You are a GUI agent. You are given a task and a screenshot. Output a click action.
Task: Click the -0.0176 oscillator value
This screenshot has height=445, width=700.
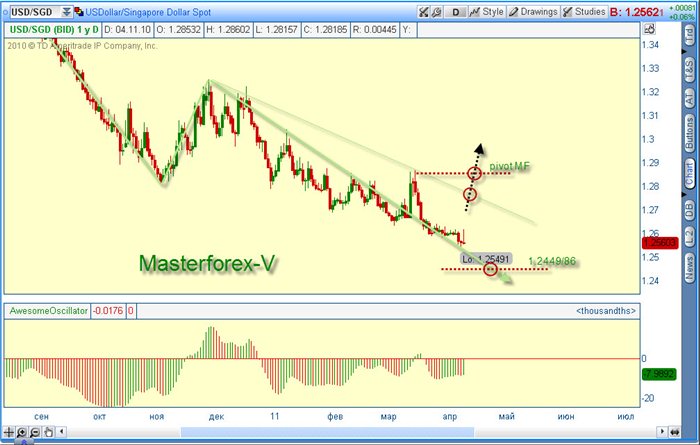pyautogui.click(x=108, y=311)
